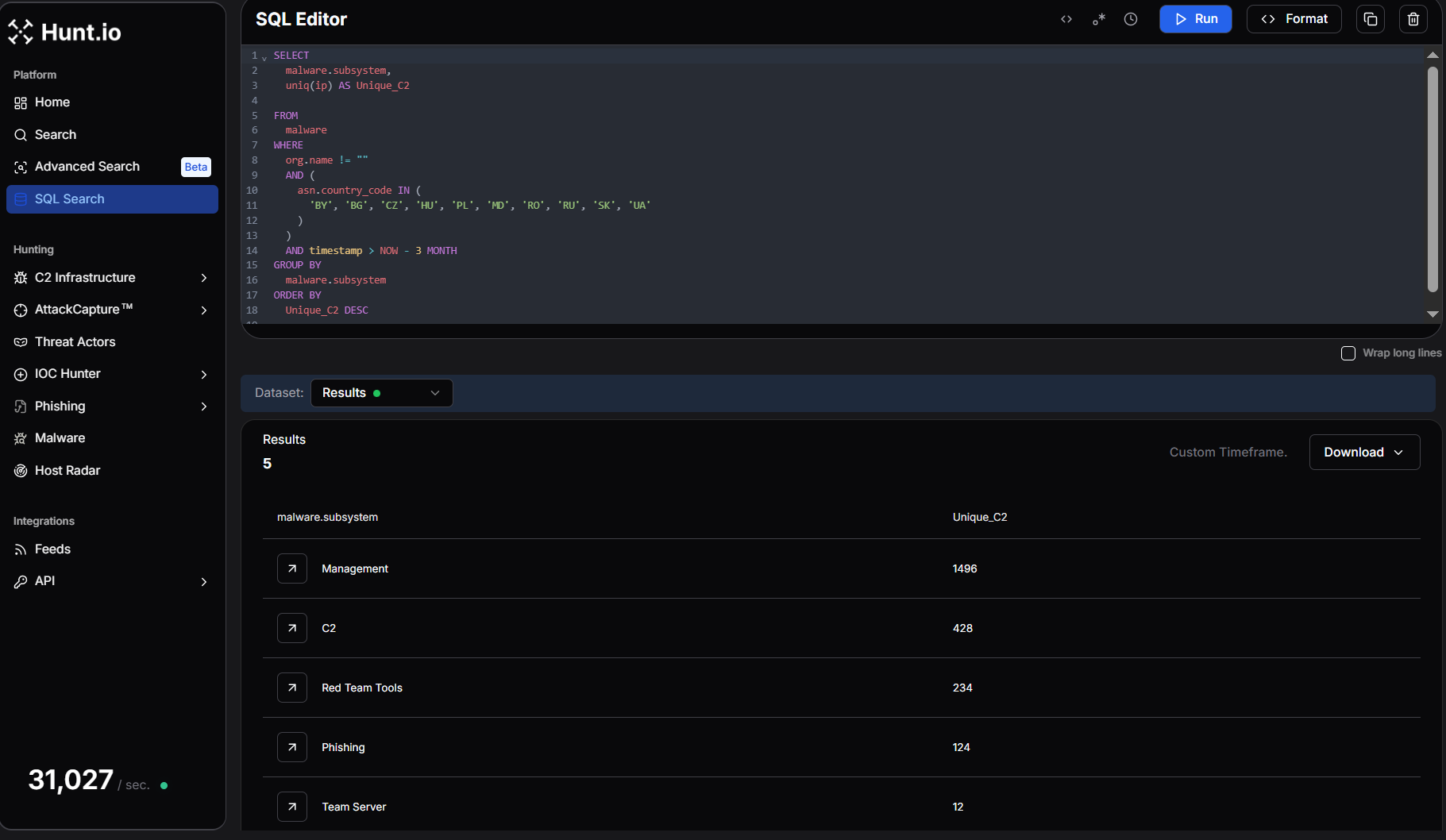This screenshot has width=1446, height=840.
Task: Format the SQL query
Action: tap(1294, 19)
